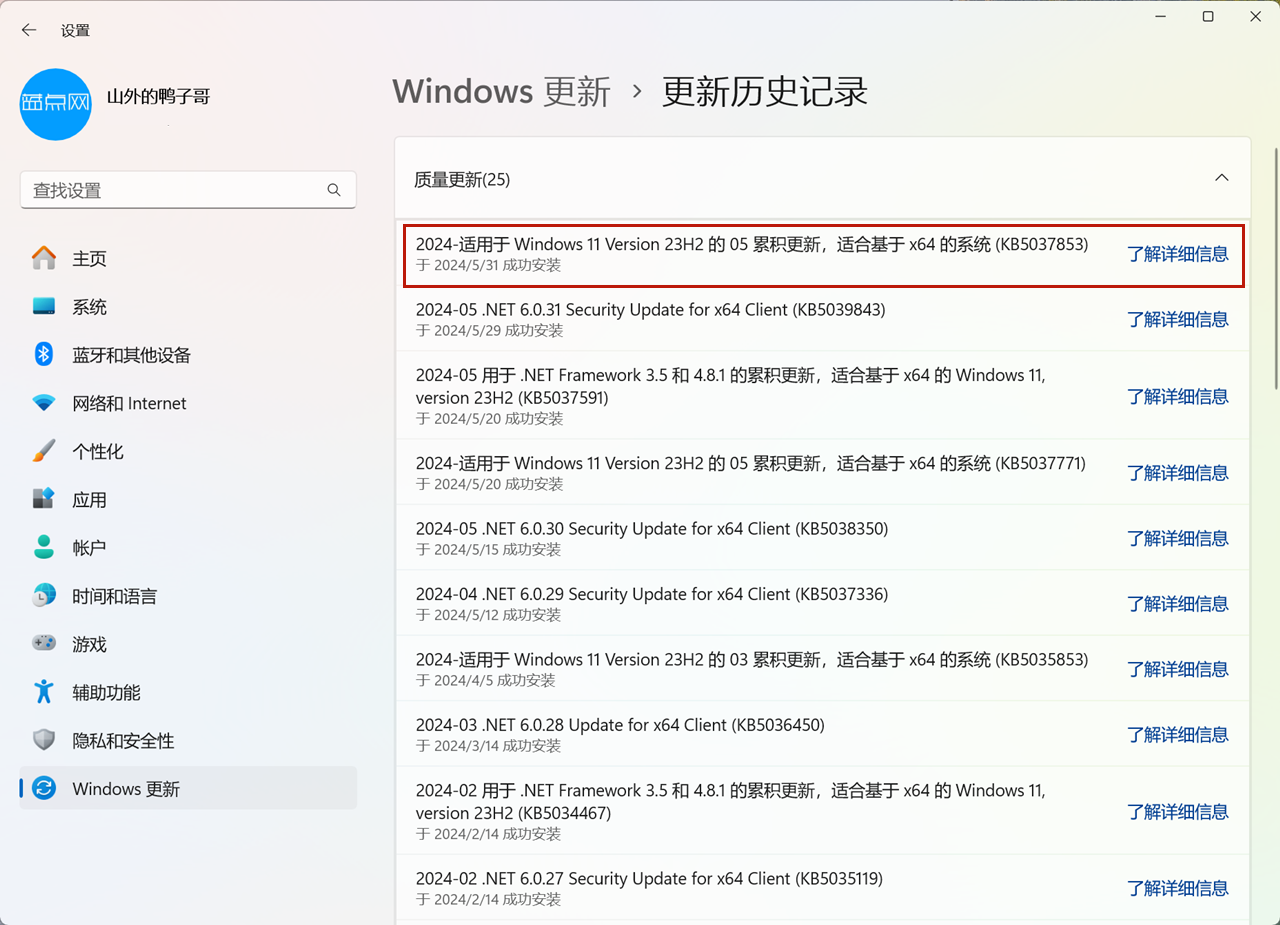Open 了解详细信息 for KB5037771
The image size is (1280, 925).
point(1177,472)
